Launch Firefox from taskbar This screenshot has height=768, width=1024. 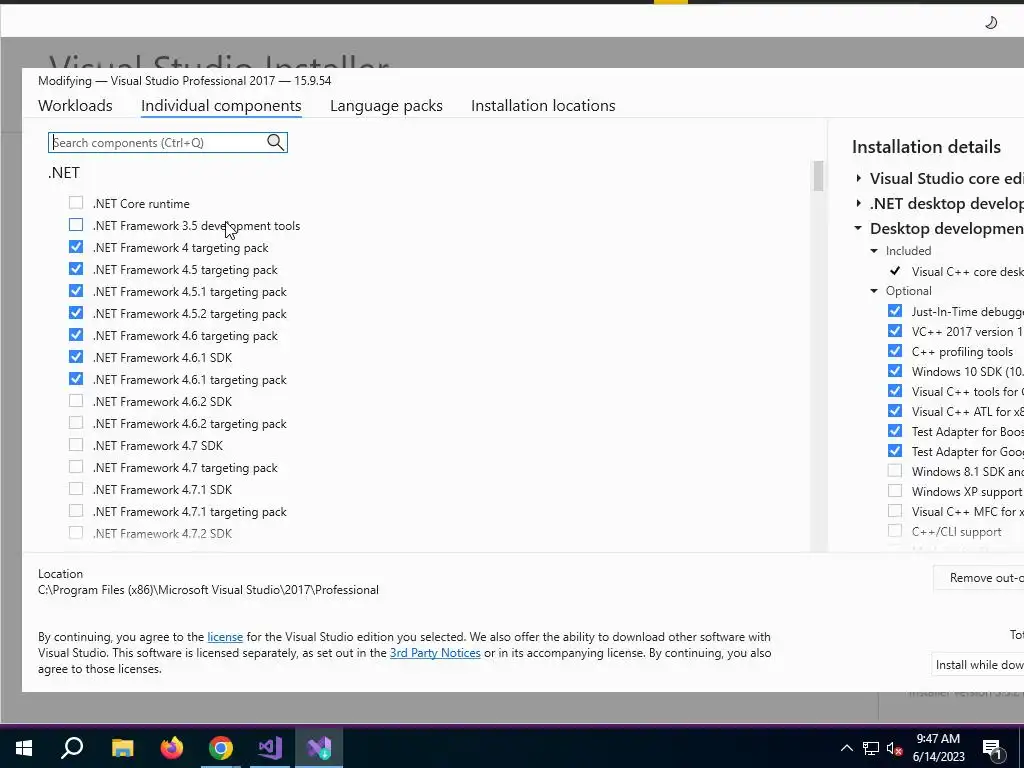172,747
